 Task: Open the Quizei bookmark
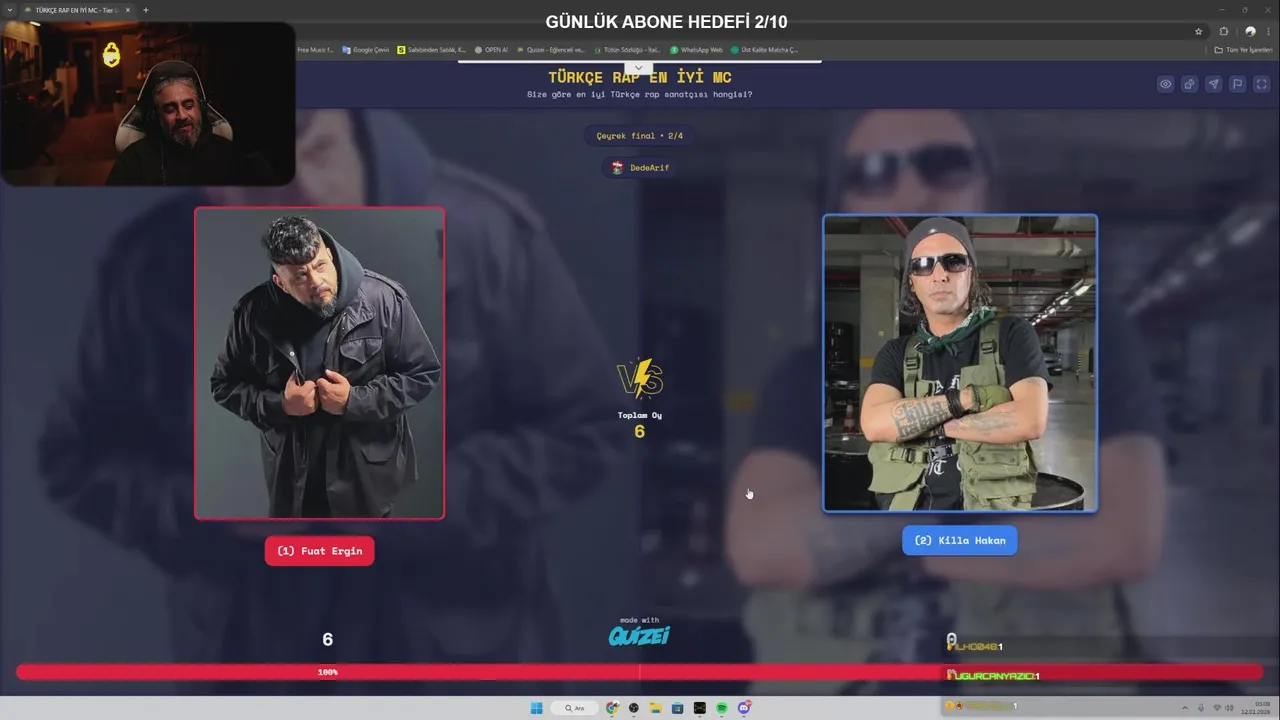(x=550, y=49)
